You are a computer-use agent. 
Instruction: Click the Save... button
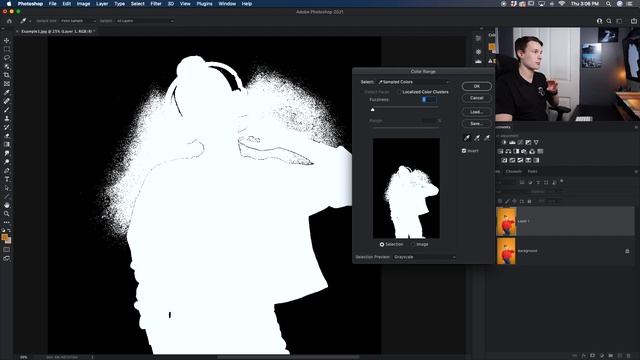point(476,124)
